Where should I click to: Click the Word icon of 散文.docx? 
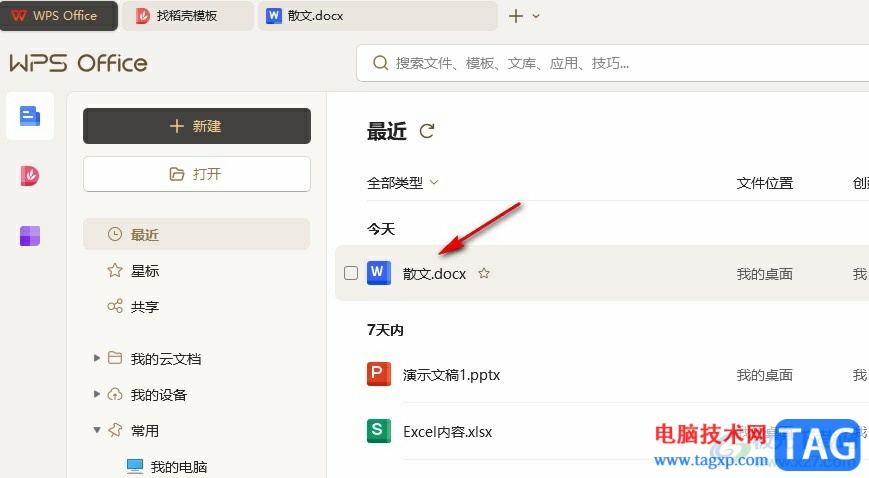point(379,273)
